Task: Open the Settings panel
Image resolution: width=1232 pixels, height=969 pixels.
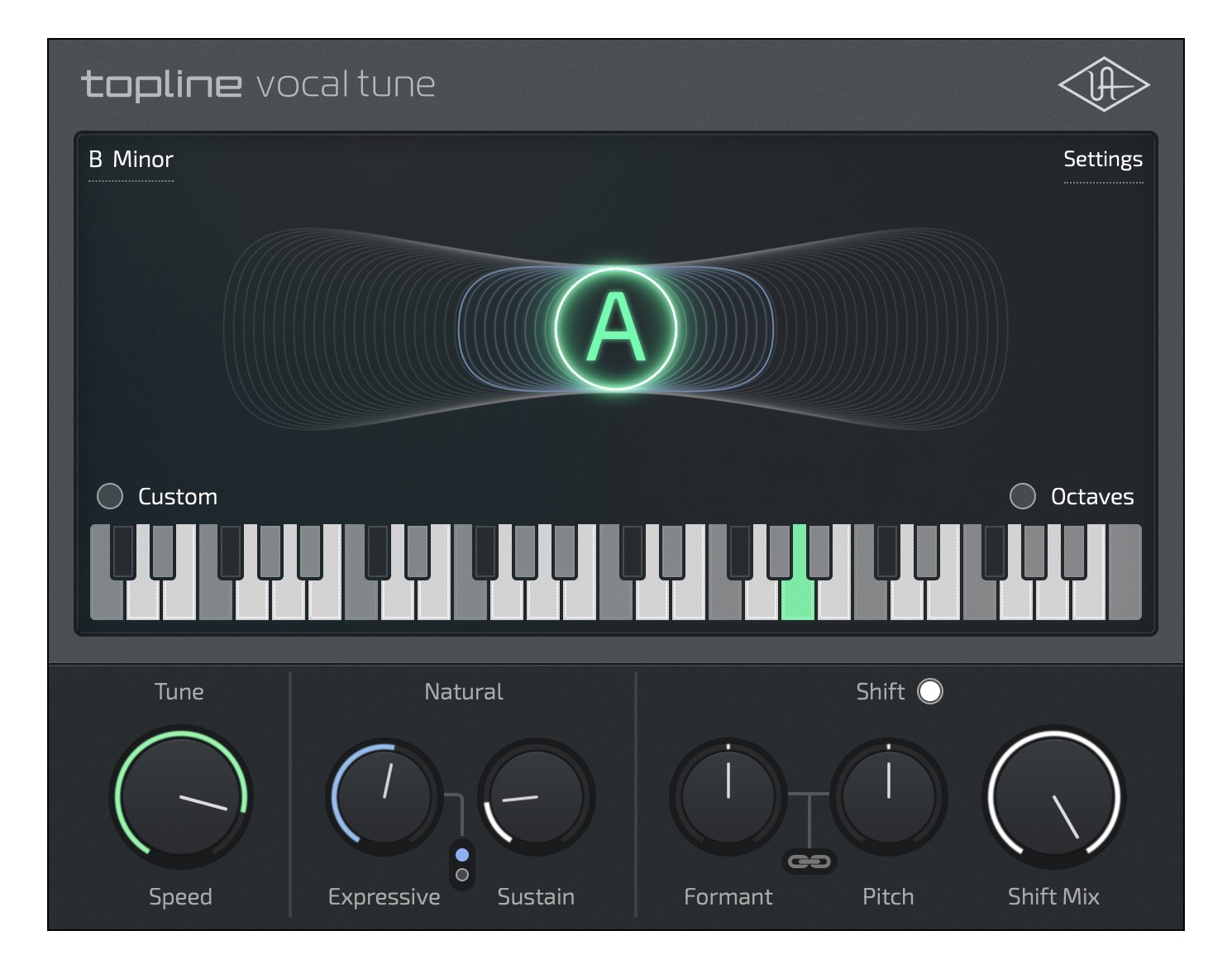Action: coord(1103,160)
